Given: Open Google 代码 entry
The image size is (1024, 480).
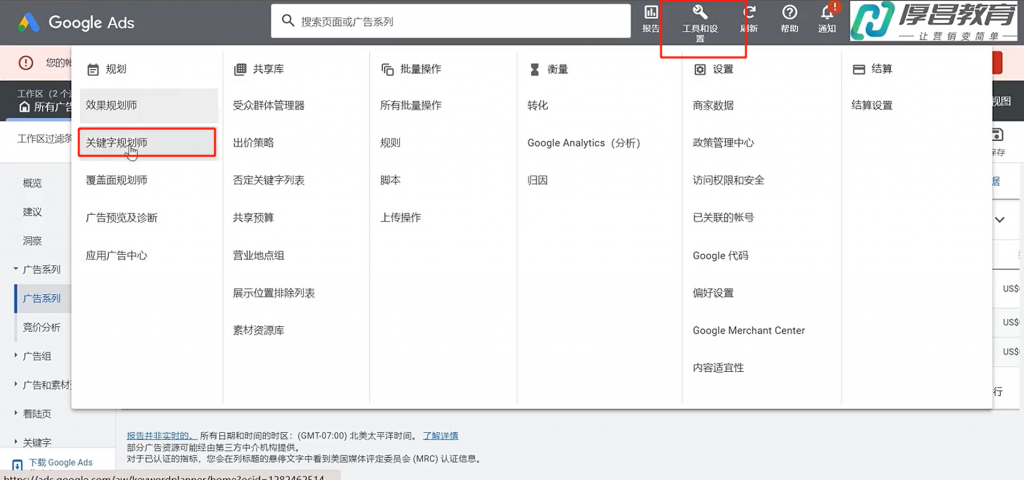Looking at the screenshot, I should coord(720,255).
